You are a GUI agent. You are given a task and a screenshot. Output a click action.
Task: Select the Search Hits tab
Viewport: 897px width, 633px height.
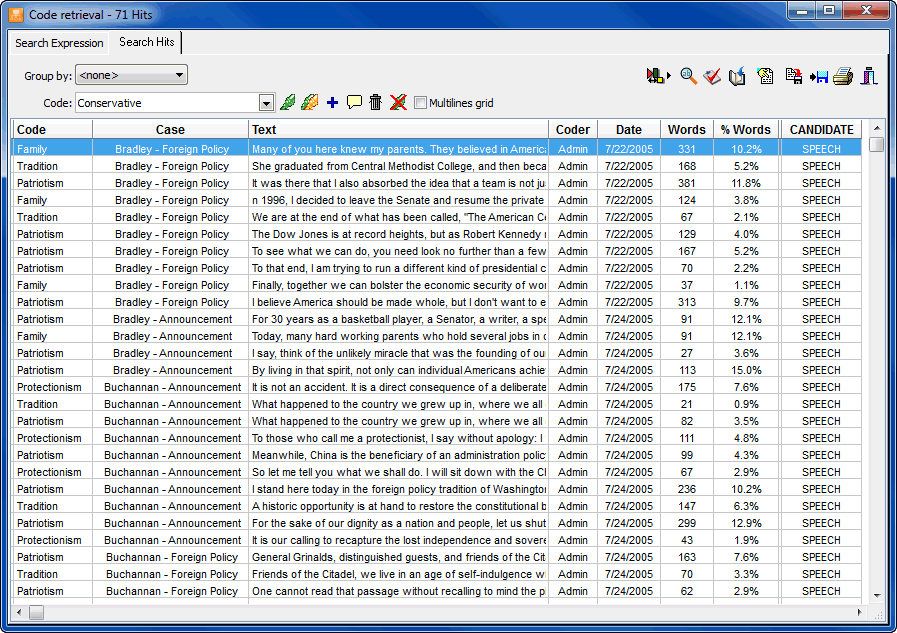pos(146,42)
